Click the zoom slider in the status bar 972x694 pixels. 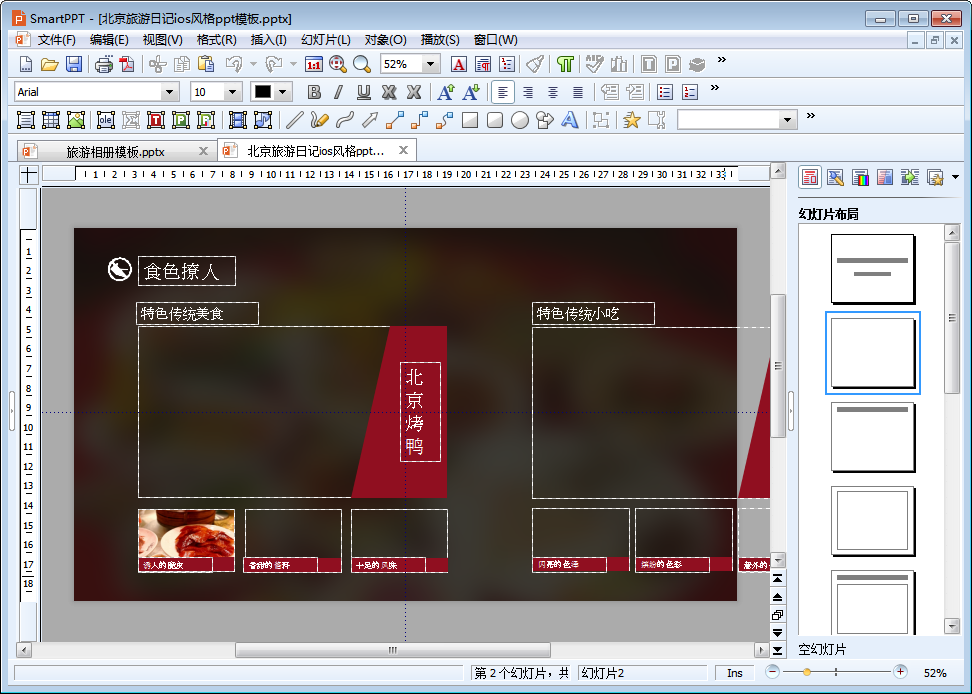pyautogui.click(x=836, y=672)
